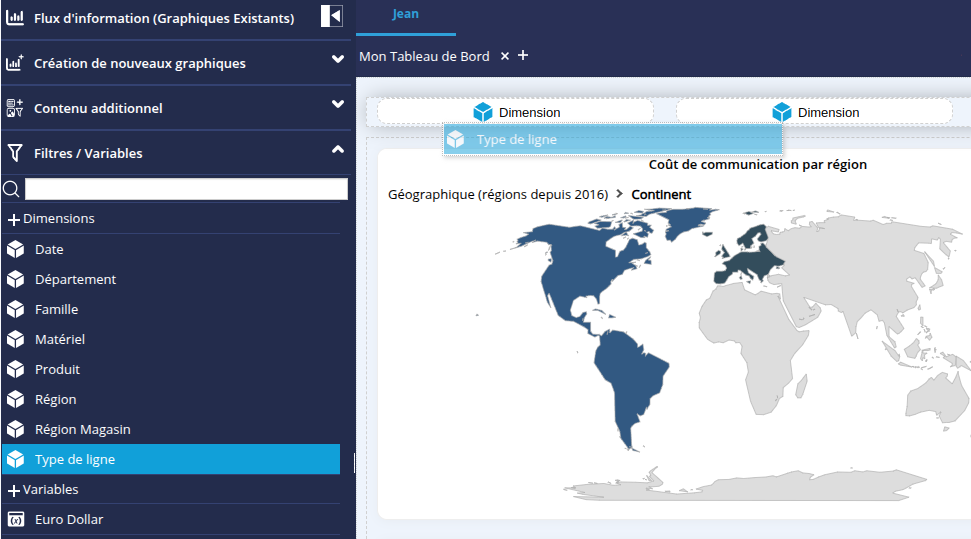Click the Contenu additionnel QR icon
The width and height of the screenshot is (971, 539).
(15, 108)
